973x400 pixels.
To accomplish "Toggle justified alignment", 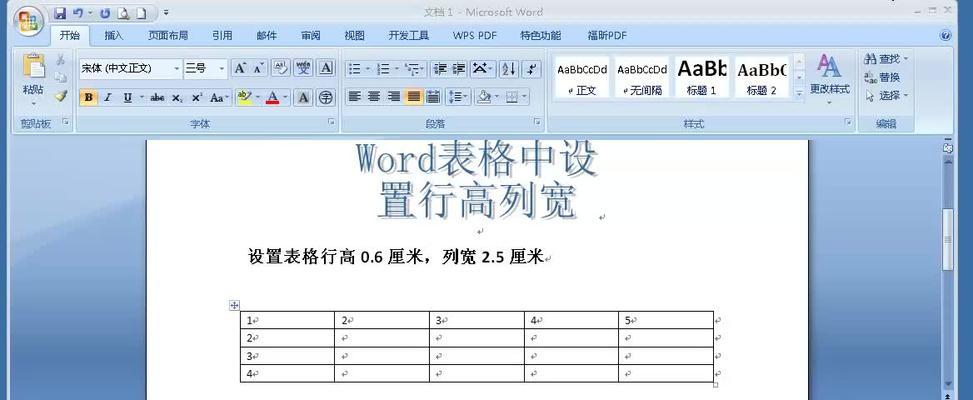I will (414, 97).
